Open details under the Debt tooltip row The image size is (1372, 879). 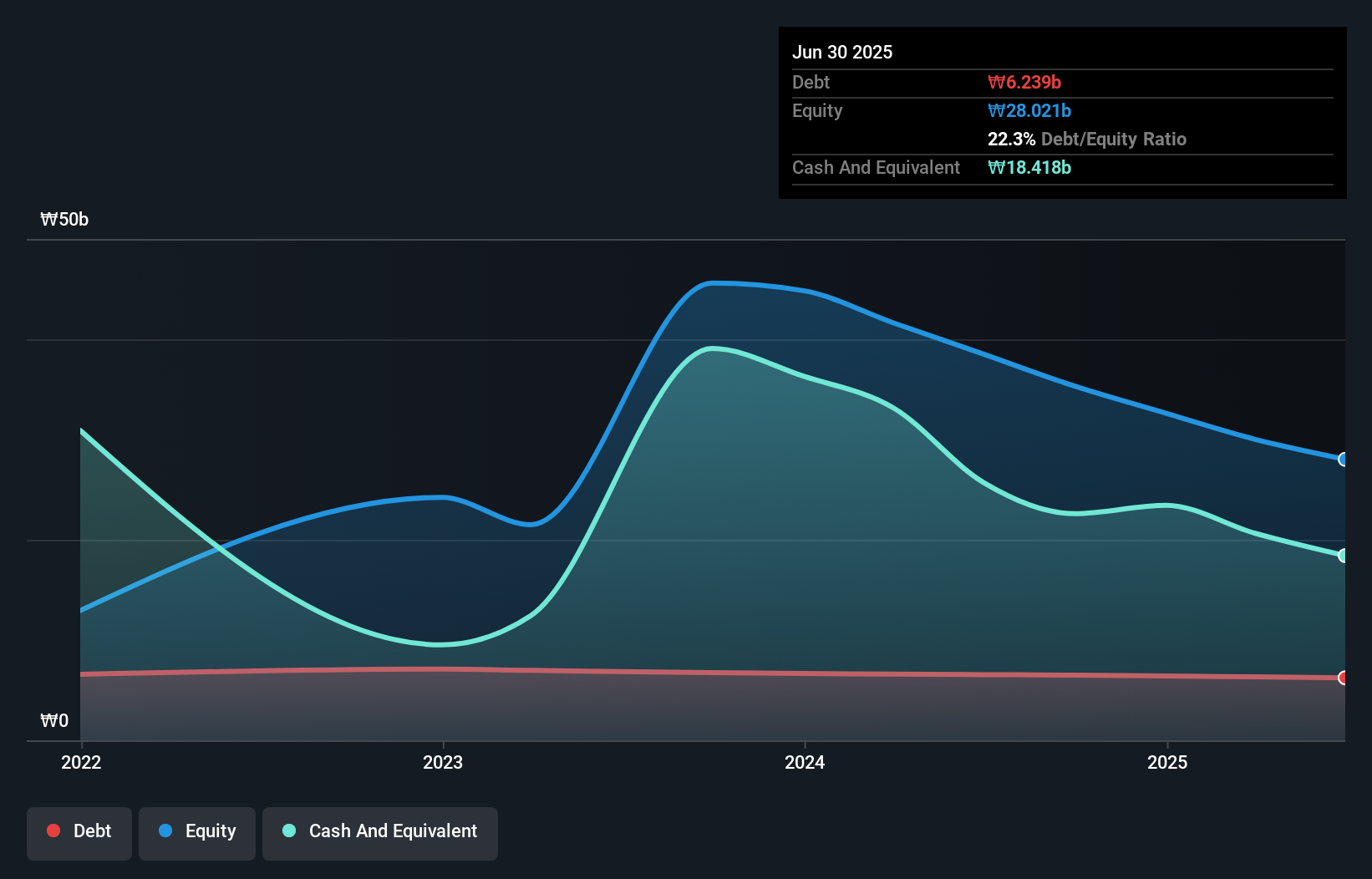(810, 82)
